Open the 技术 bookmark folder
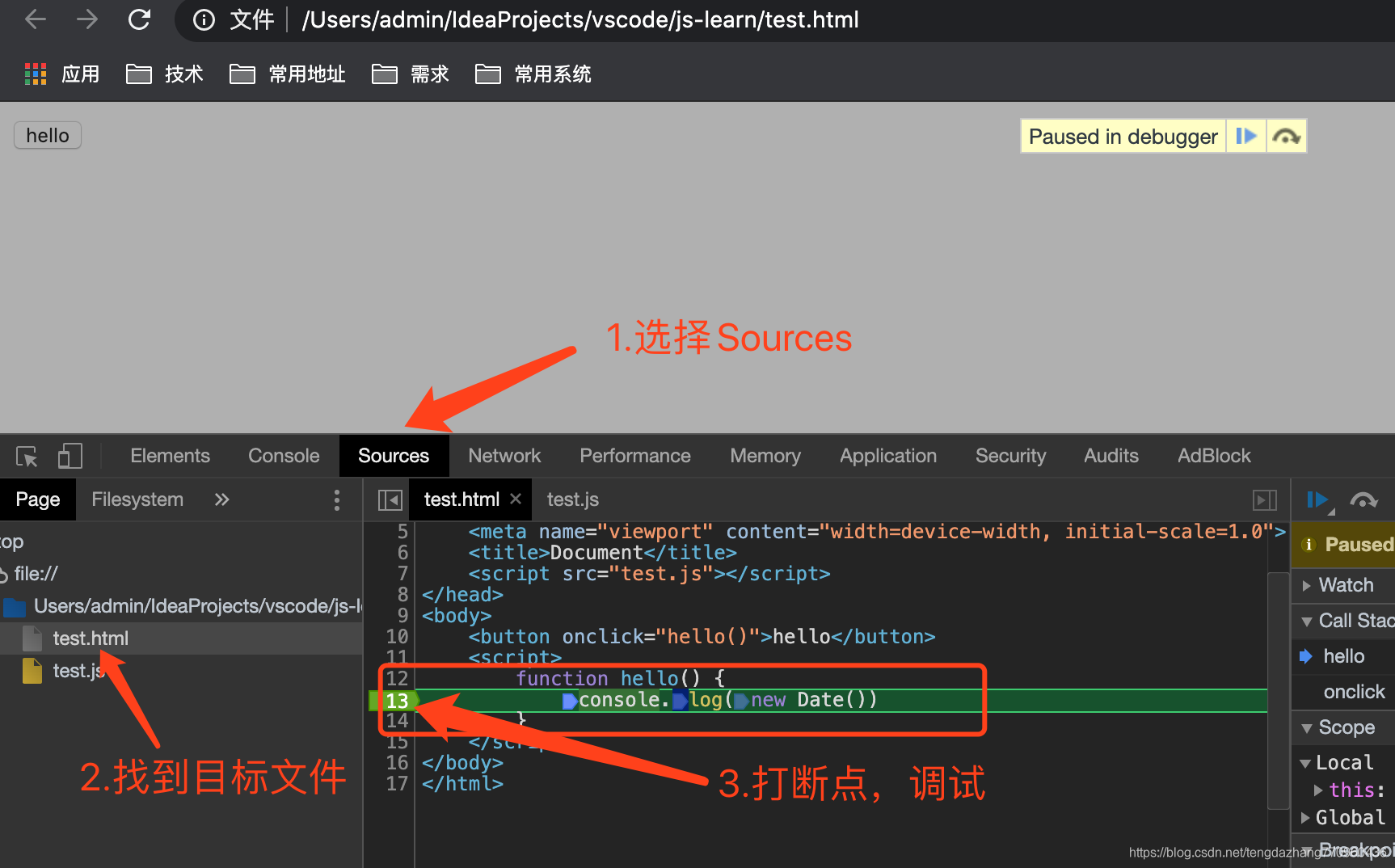The height and width of the screenshot is (868, 1395). pyautogui.click(x=165, y=74)
